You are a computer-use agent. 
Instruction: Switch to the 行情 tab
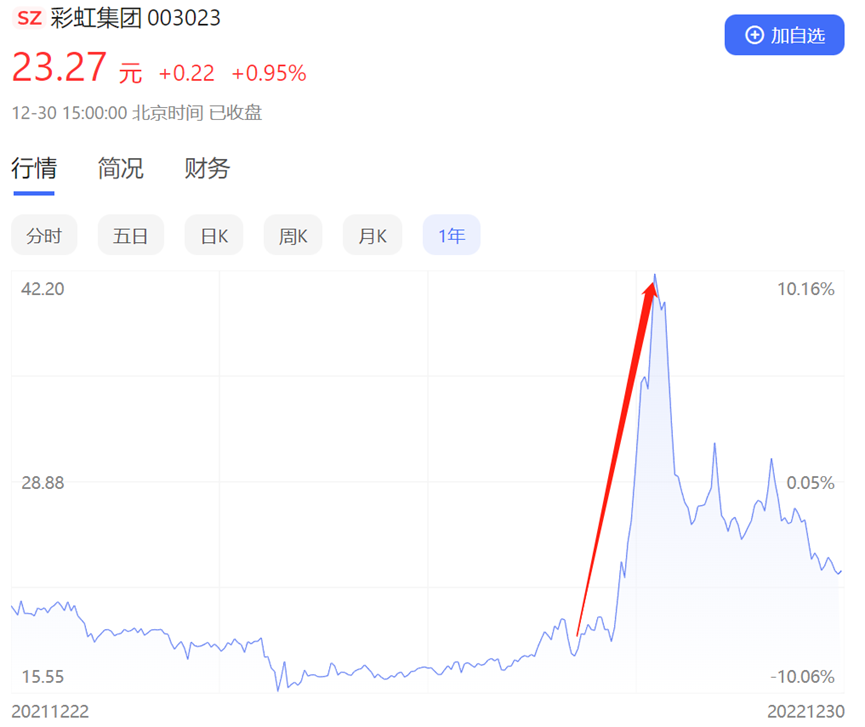coord(34,168)
